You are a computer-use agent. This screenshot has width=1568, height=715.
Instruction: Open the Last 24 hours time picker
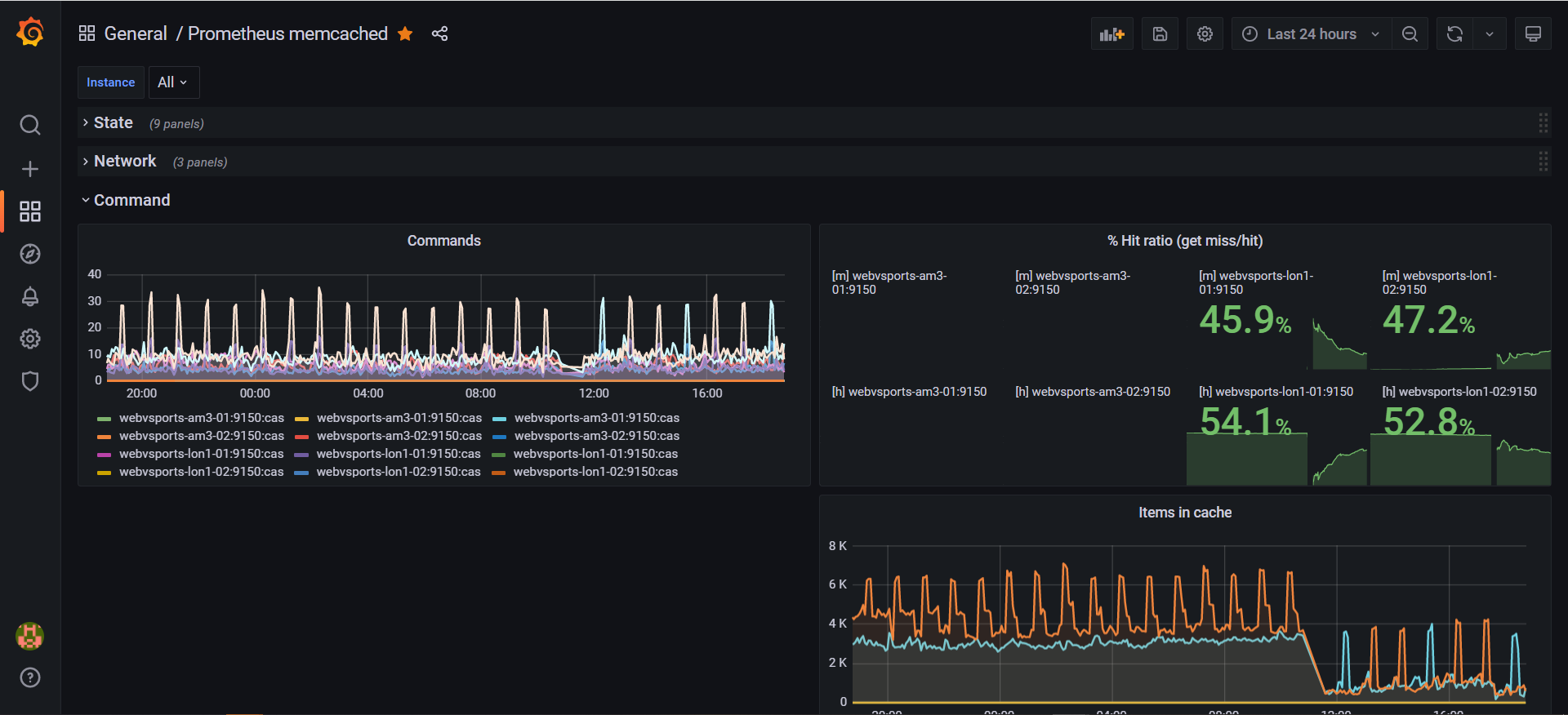coord(1311,34)
